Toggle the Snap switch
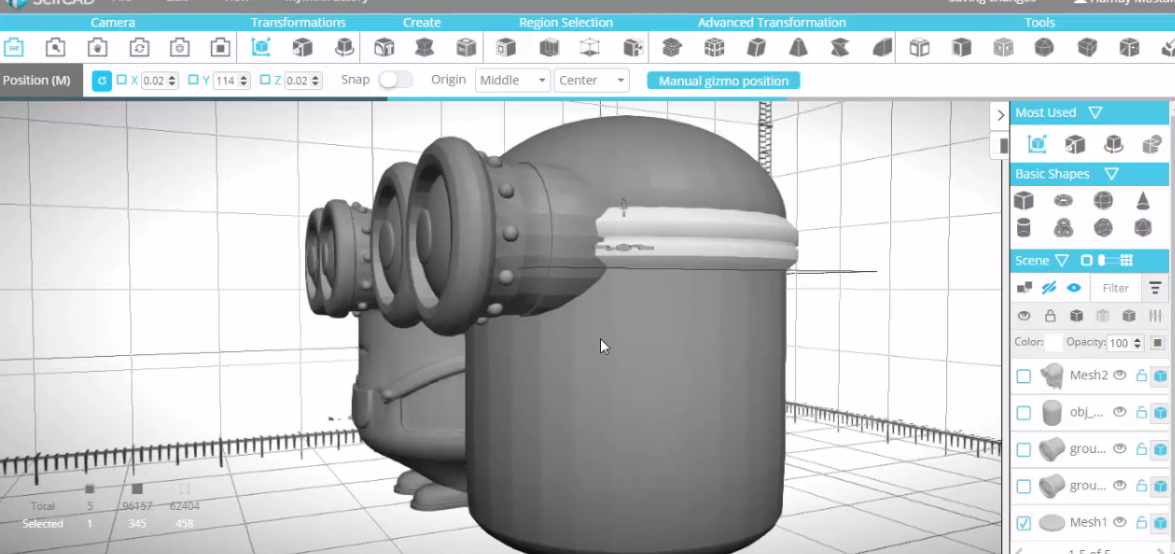This screenshot has width=1175, height=554. coord(396,79)
